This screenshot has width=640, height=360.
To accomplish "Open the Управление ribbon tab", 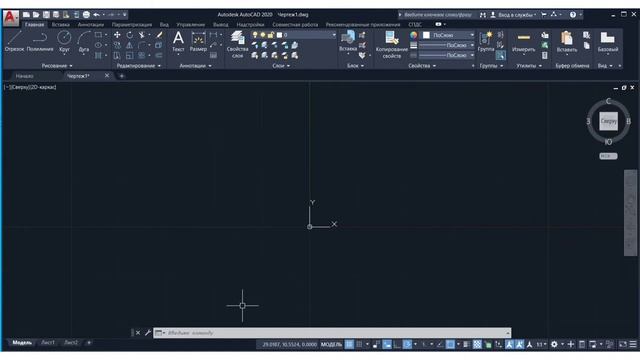I will [x=191, y=24].
